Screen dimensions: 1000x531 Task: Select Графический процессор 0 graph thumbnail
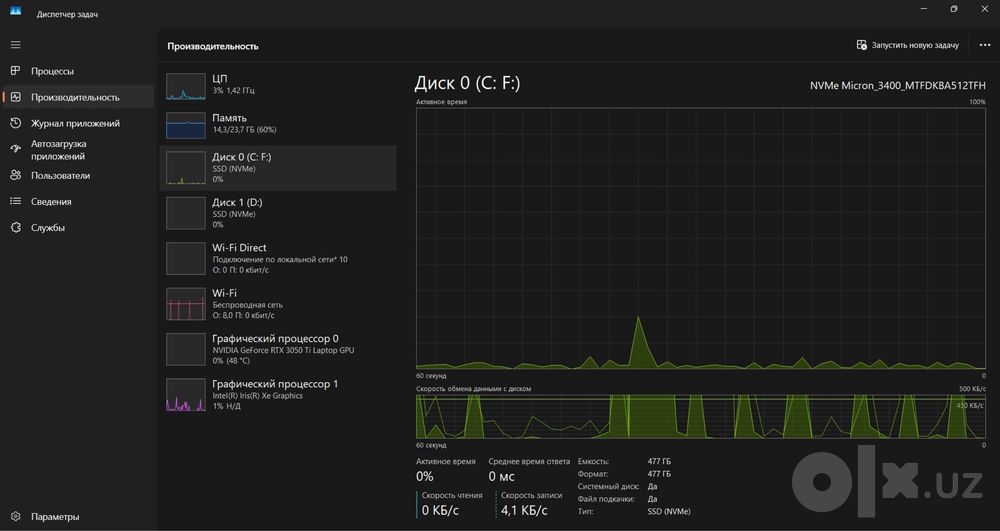186,349
